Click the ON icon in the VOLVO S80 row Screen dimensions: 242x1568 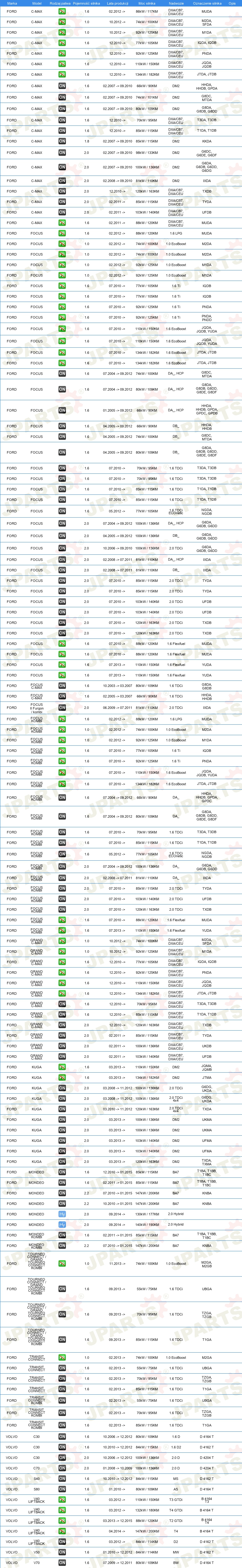(x=62, y=1489)
